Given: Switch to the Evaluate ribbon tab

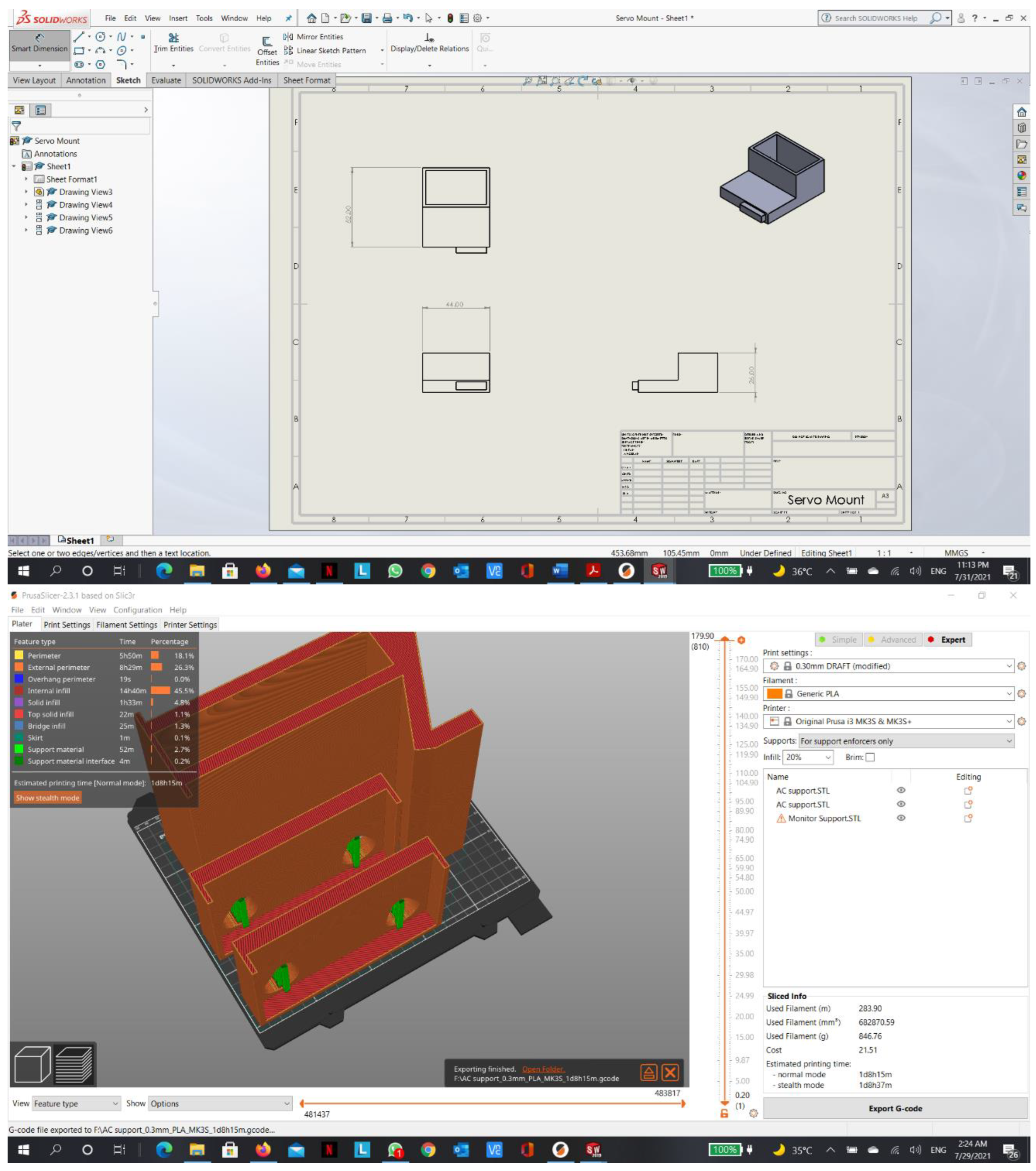Looking at the screenshot, I should (x=165, y=80).
